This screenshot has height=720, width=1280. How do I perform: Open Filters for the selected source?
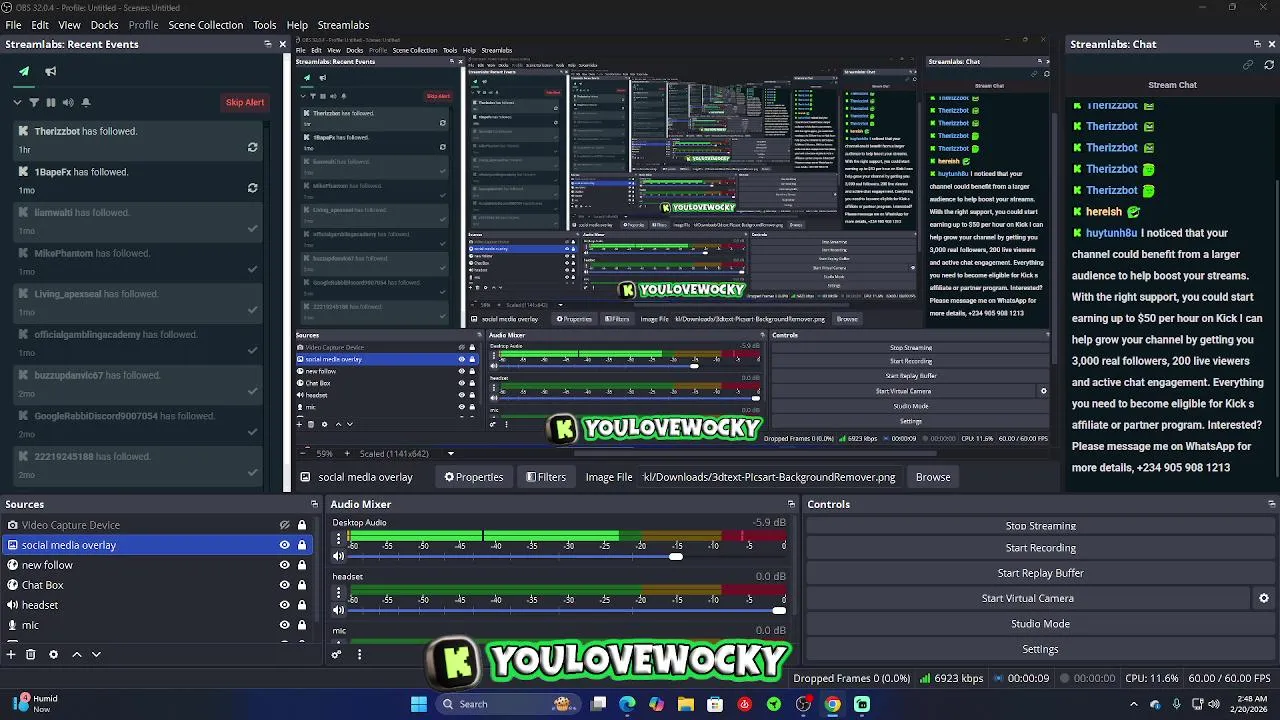pos(546,477)
